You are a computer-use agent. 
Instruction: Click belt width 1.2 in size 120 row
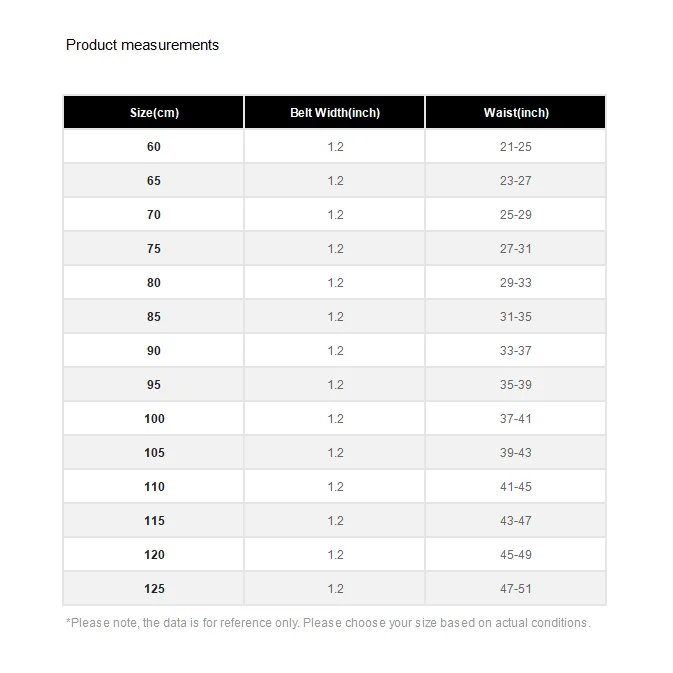(335, 555)
